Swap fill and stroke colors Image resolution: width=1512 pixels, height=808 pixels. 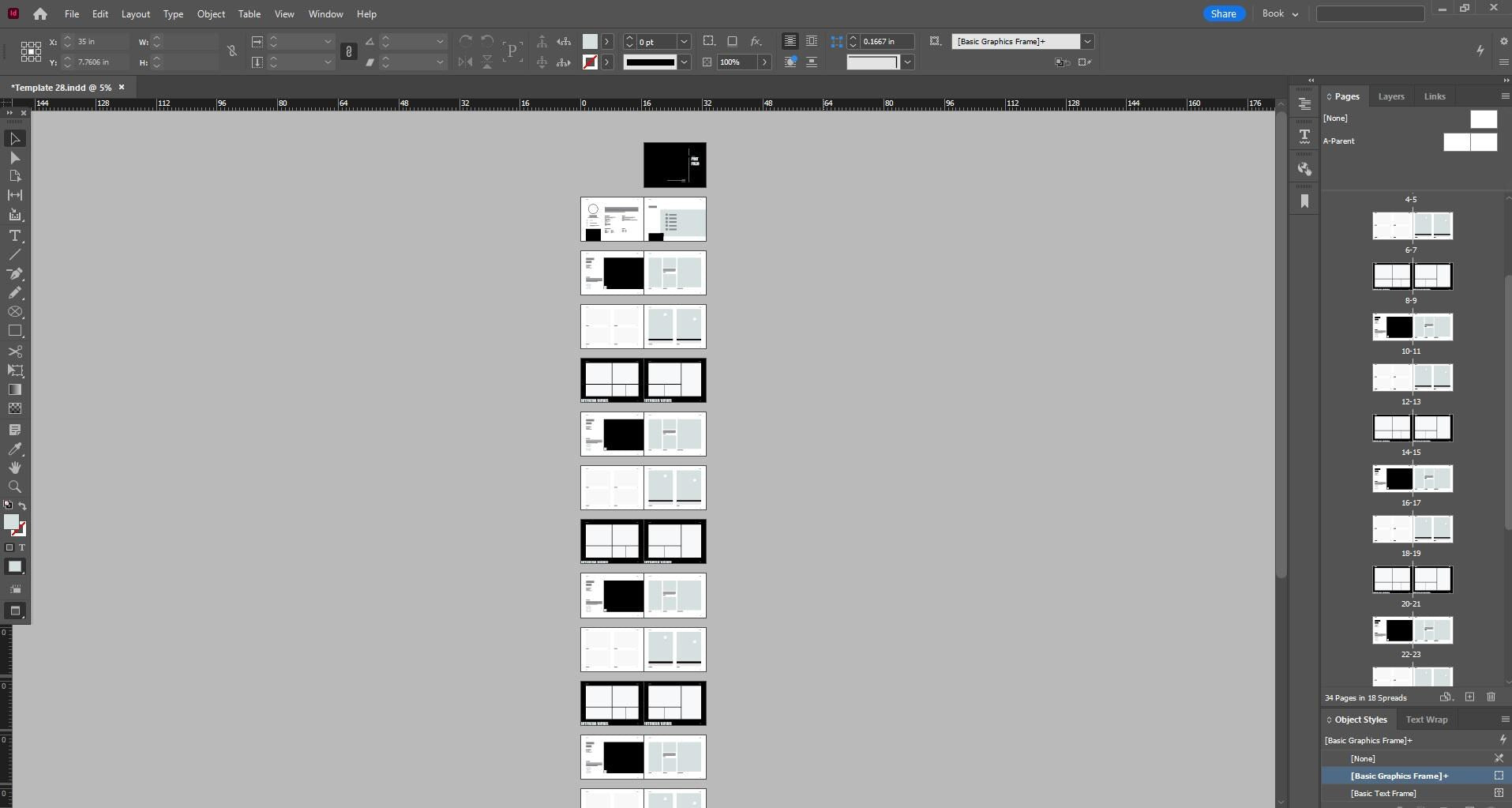[22, 505]
